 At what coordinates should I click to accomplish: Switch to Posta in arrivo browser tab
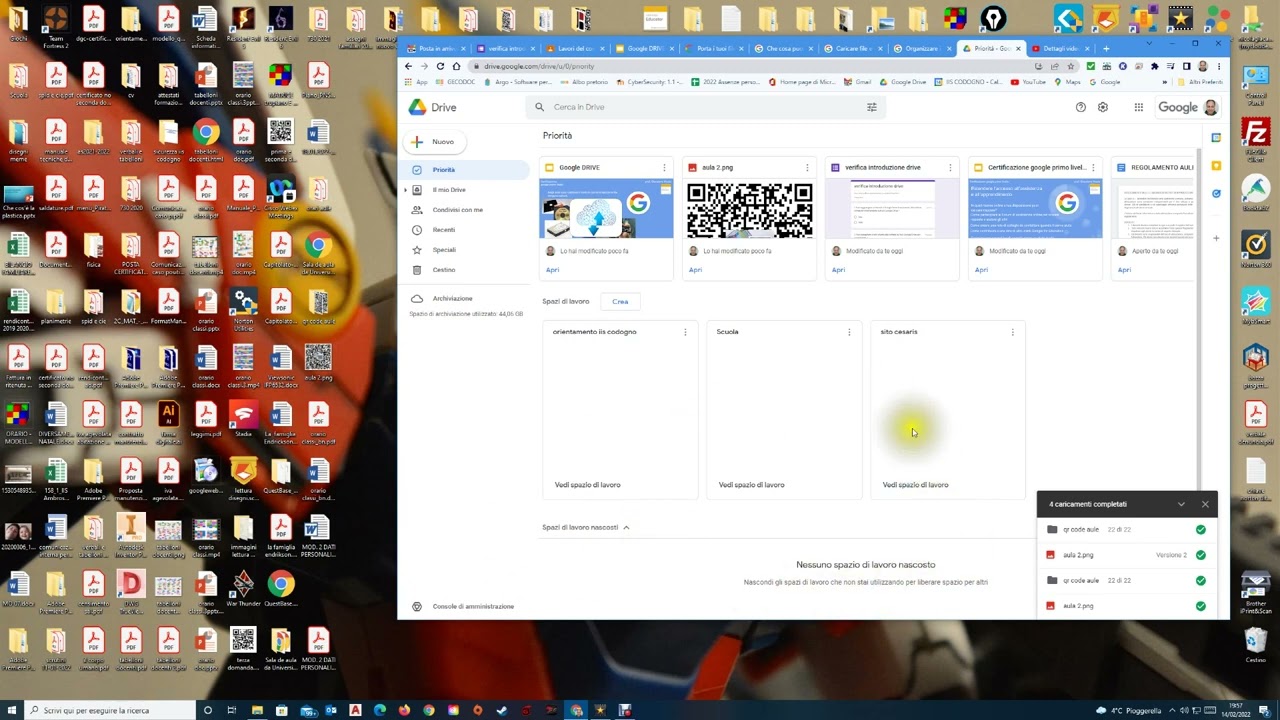[435, 48]
